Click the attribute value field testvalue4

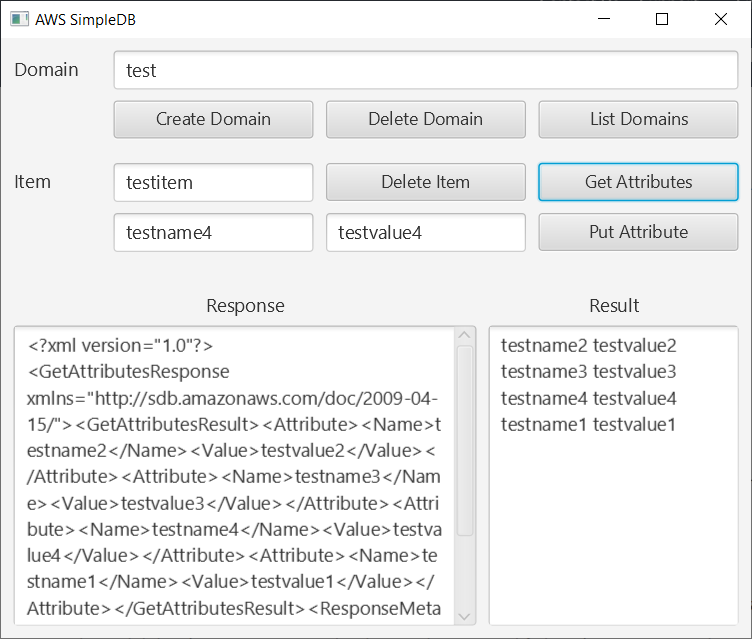tap(425, 233)
